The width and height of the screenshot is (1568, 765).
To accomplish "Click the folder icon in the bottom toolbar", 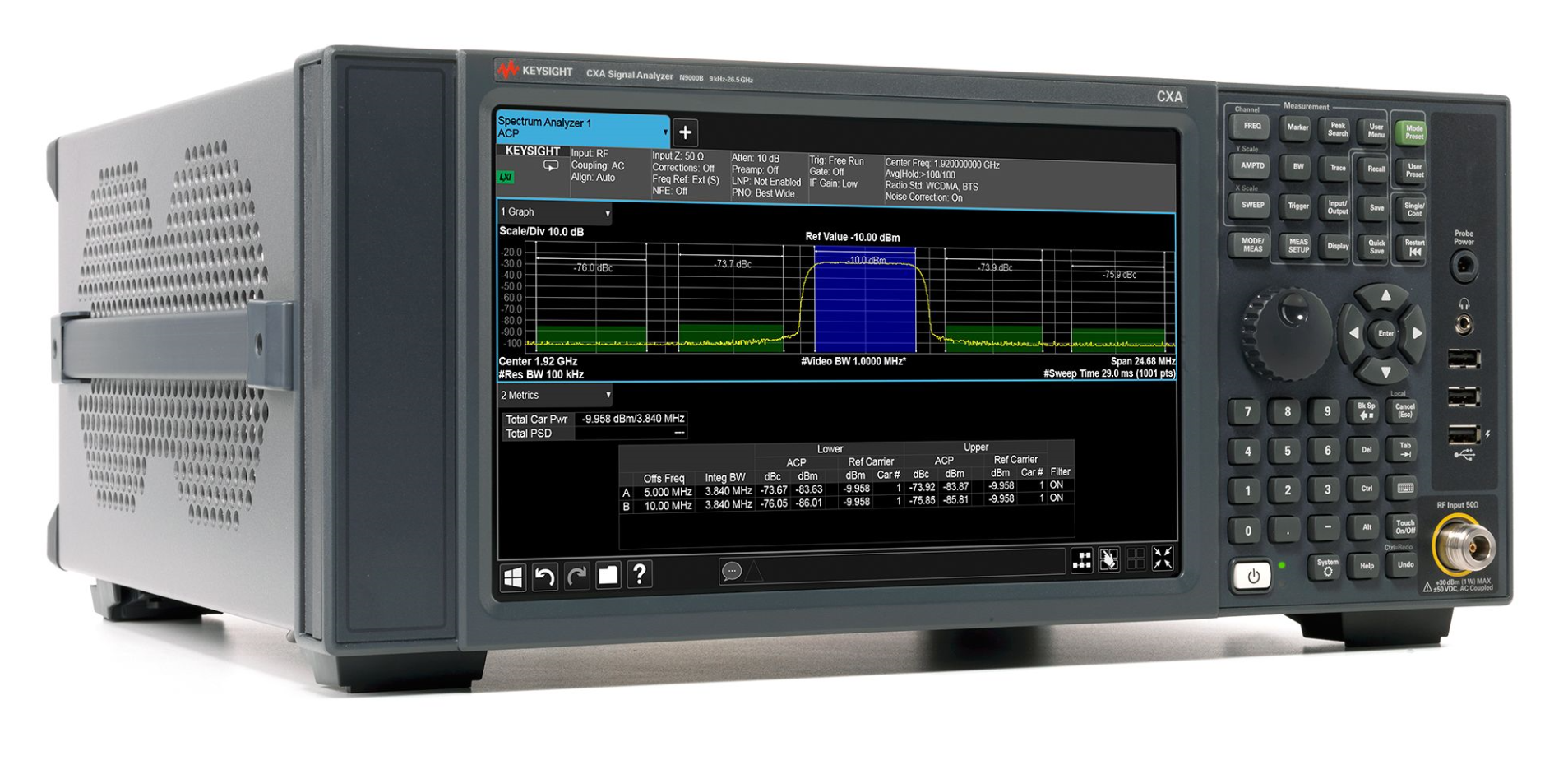I will click(x=608, y=577).
